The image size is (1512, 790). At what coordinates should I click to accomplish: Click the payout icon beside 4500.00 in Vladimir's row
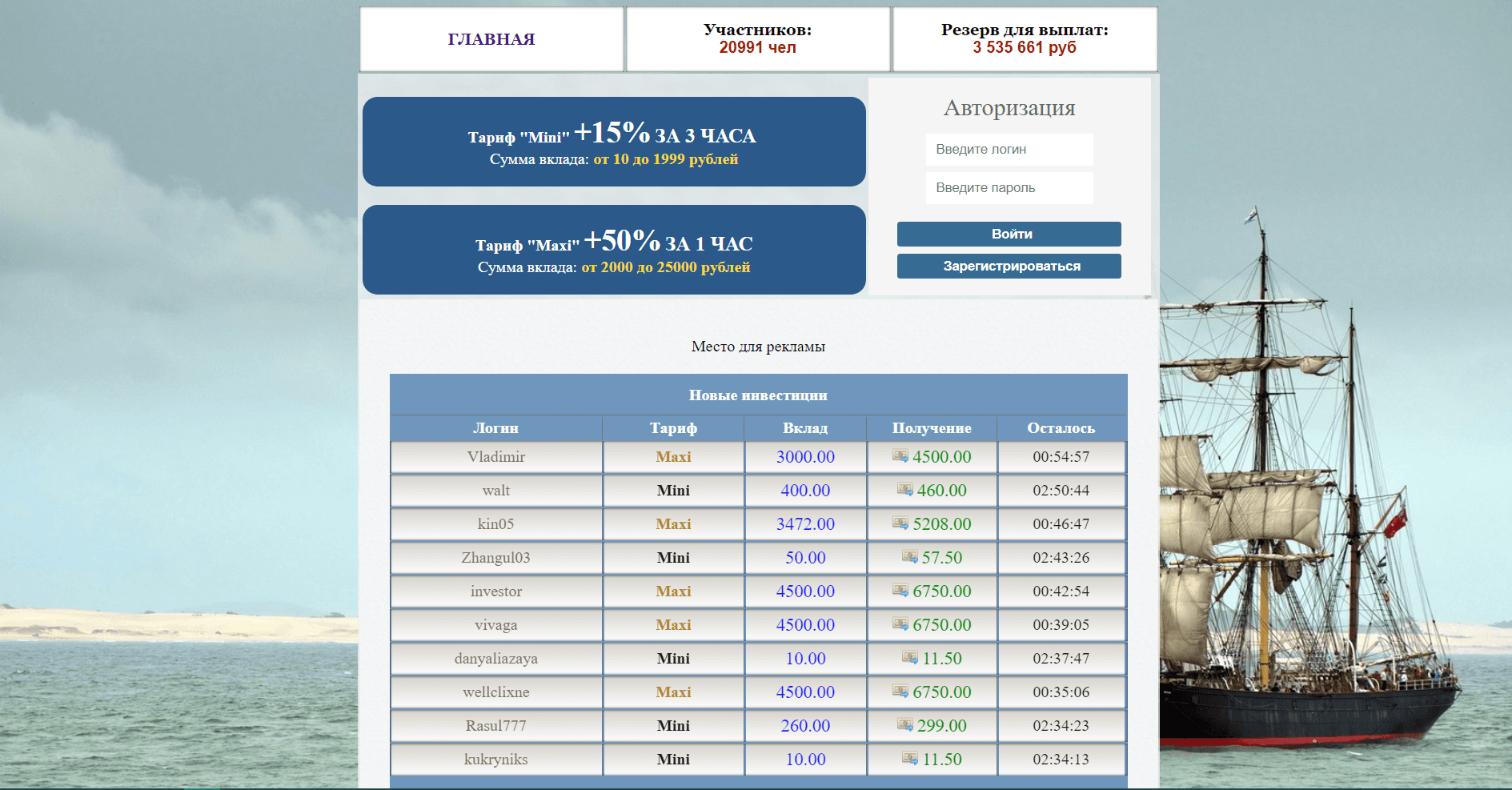click(x=900, y=456)
